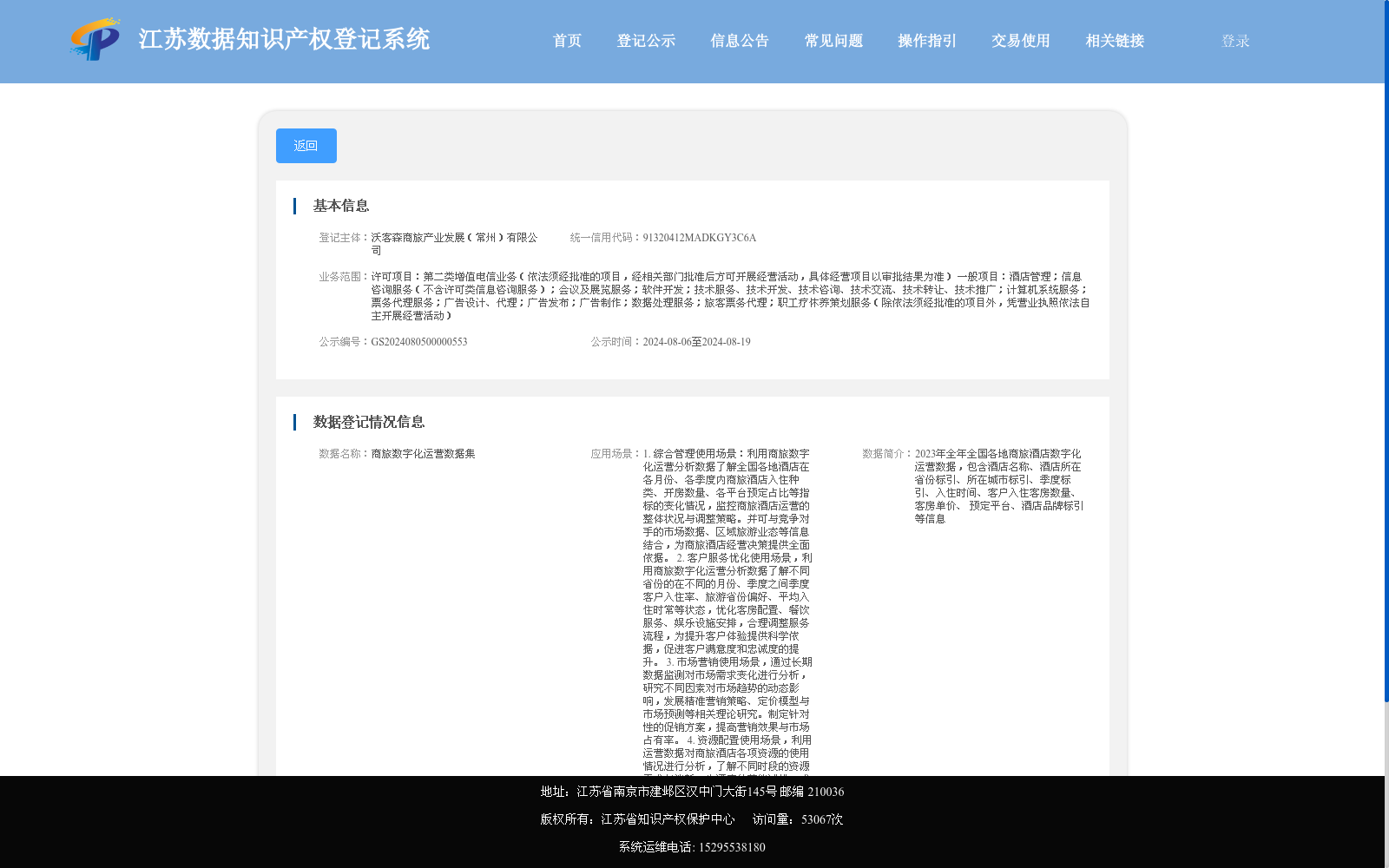Click the 公示编号 label
The height and width of the screenshot is (868, 1389).
tap(345, 342)
